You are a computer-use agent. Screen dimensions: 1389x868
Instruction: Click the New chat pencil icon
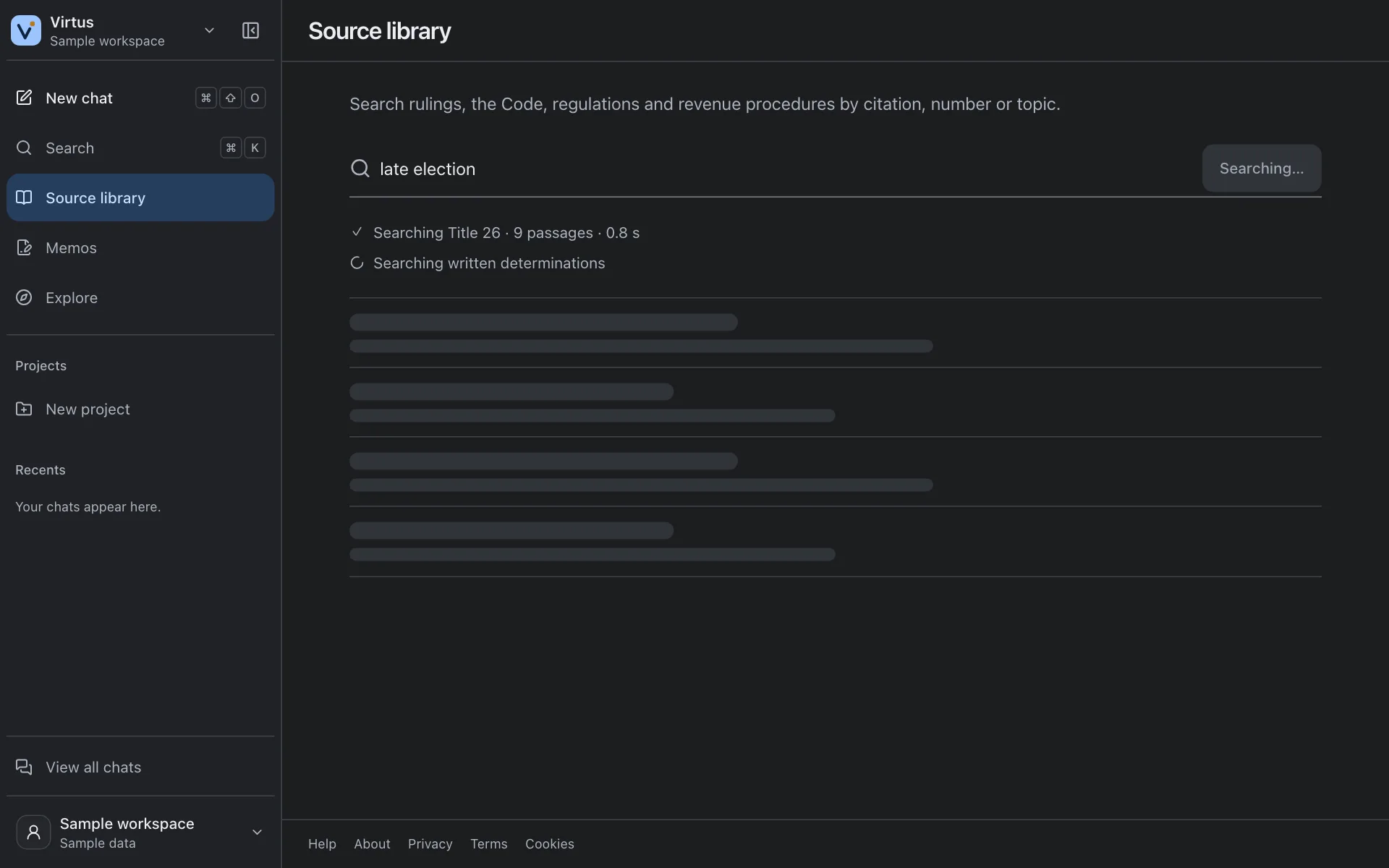tap(24, 98)
